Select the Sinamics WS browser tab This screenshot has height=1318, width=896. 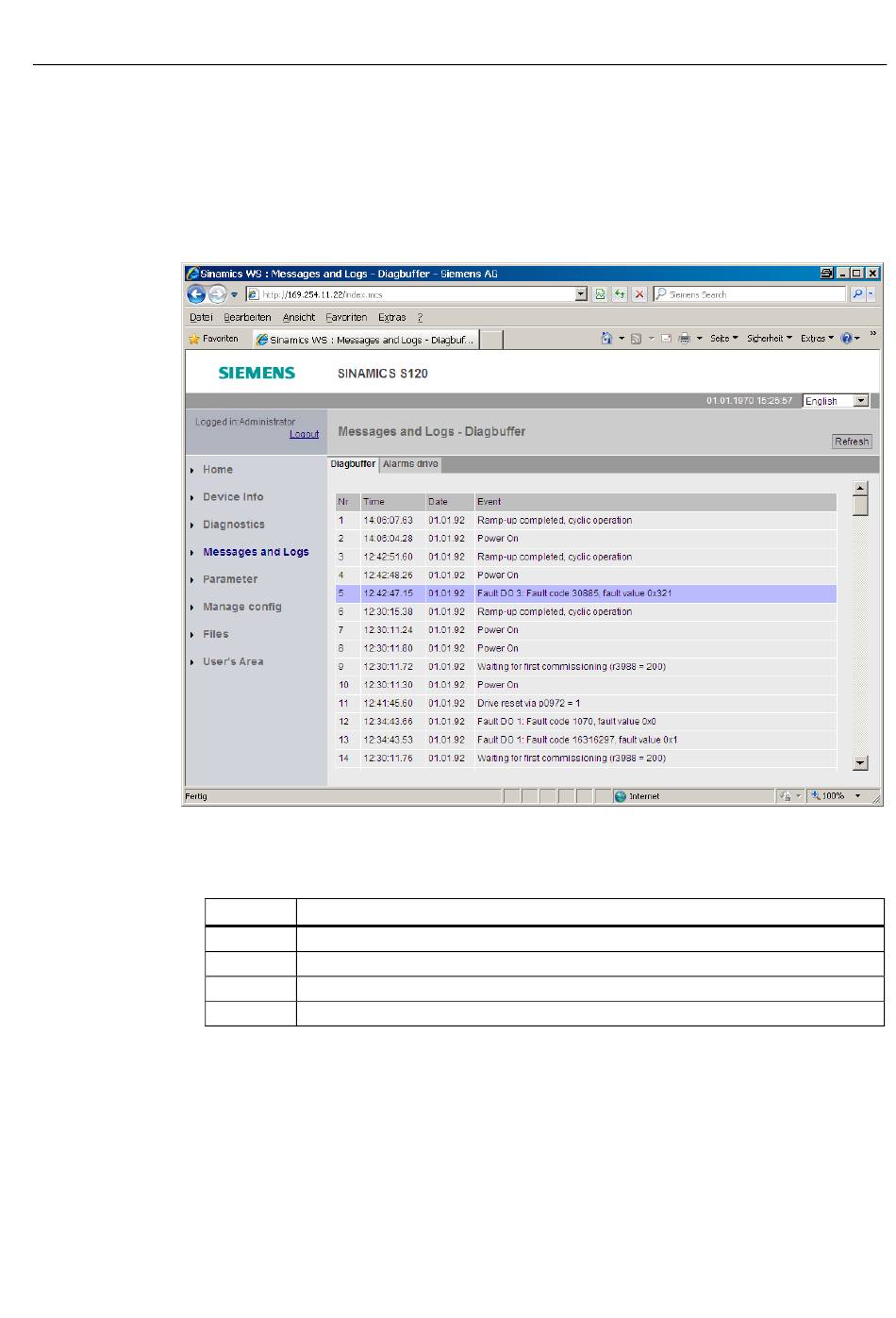366,340
